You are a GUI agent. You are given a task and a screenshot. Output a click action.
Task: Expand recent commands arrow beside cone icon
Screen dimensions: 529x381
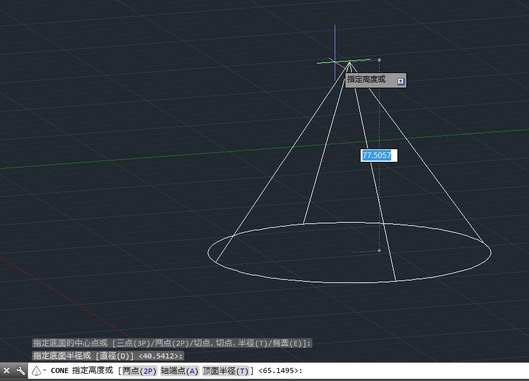pos(45,370)
